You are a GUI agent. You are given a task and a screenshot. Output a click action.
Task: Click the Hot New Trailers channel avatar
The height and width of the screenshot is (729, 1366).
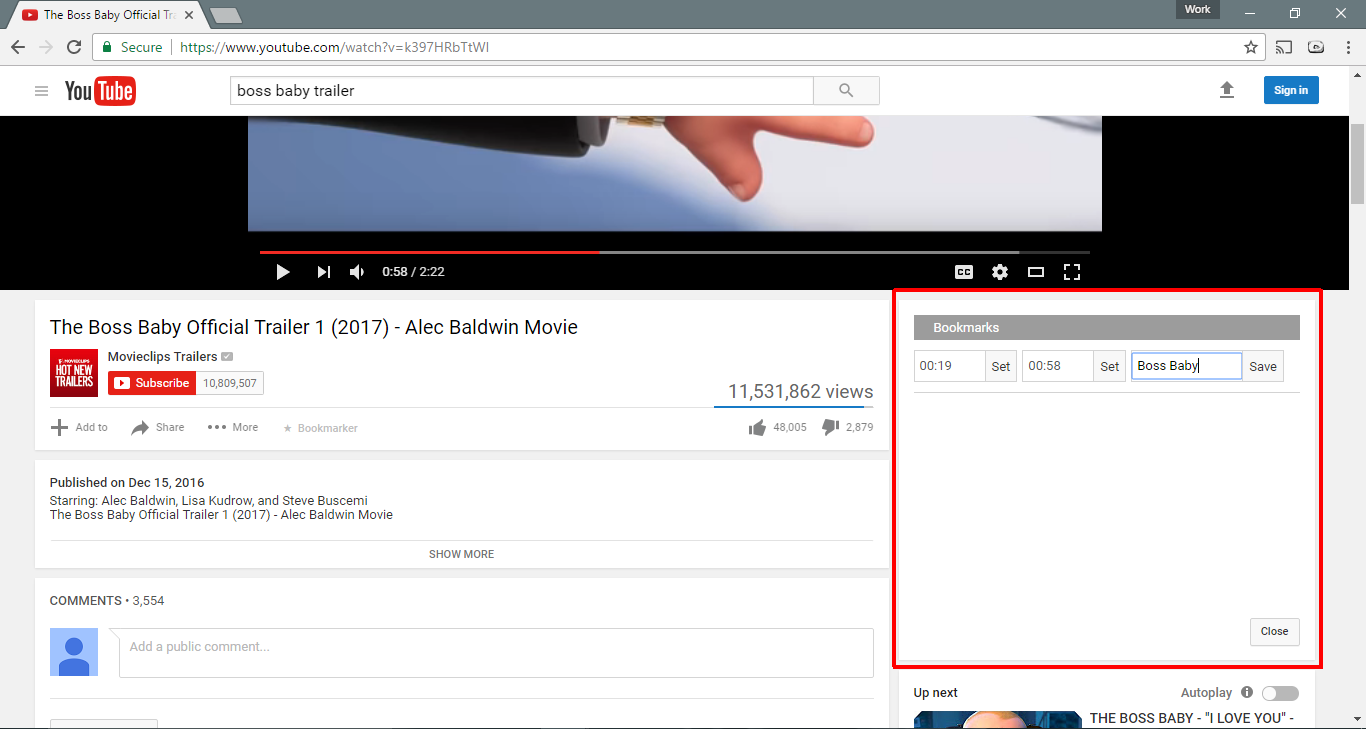coord(74,373)
